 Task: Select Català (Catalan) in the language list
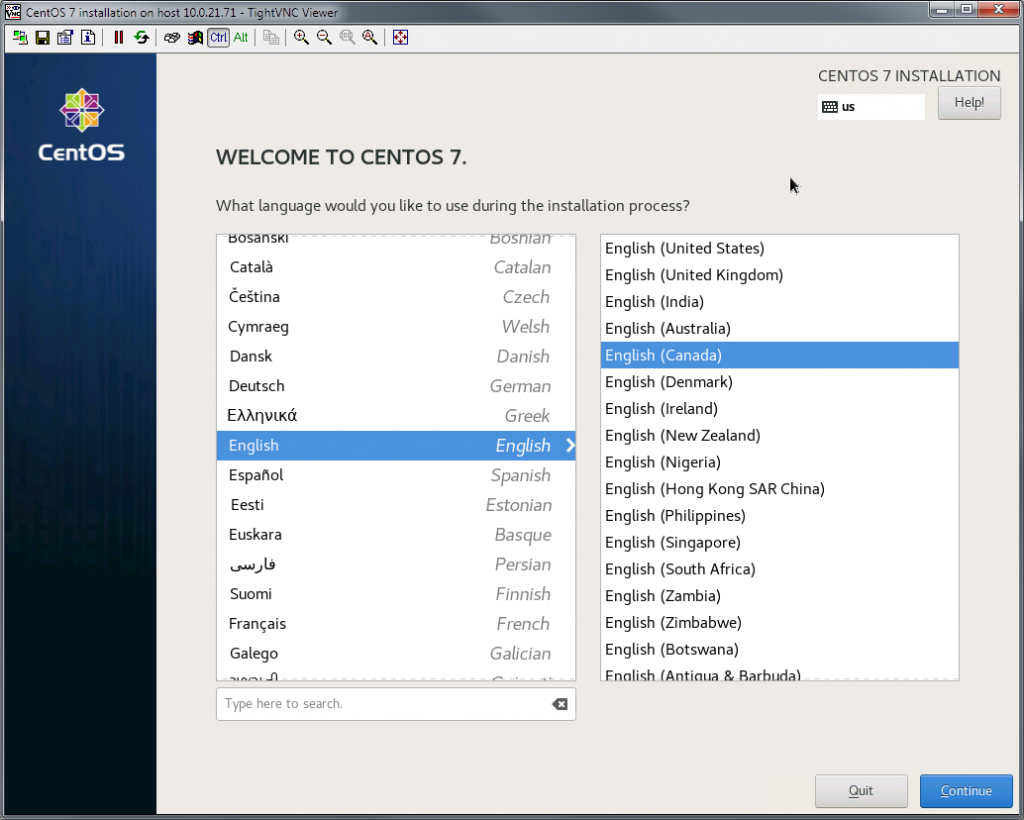click(396, 267)
